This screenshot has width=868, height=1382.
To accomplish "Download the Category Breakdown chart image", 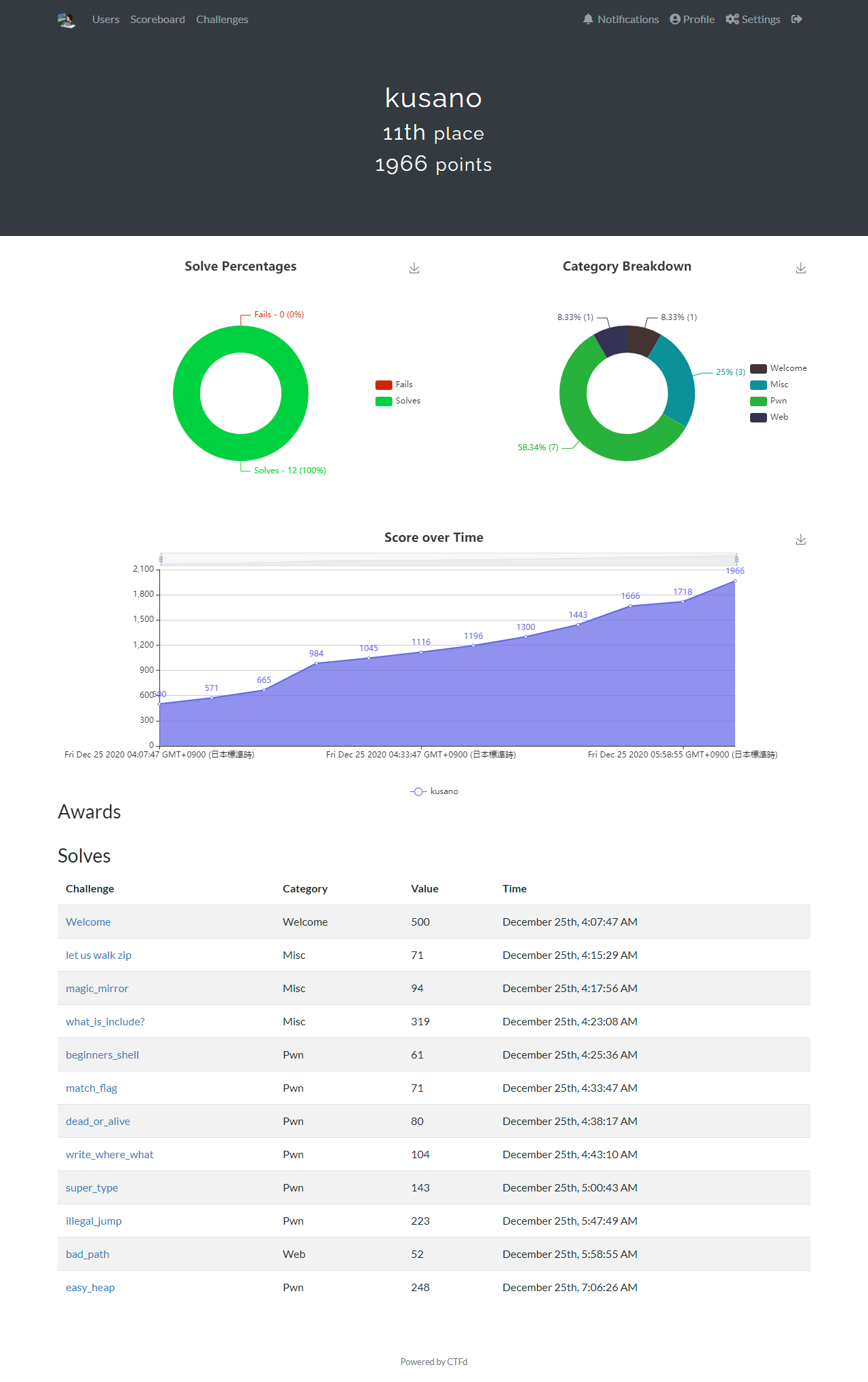I will click(x=801, y=269).
